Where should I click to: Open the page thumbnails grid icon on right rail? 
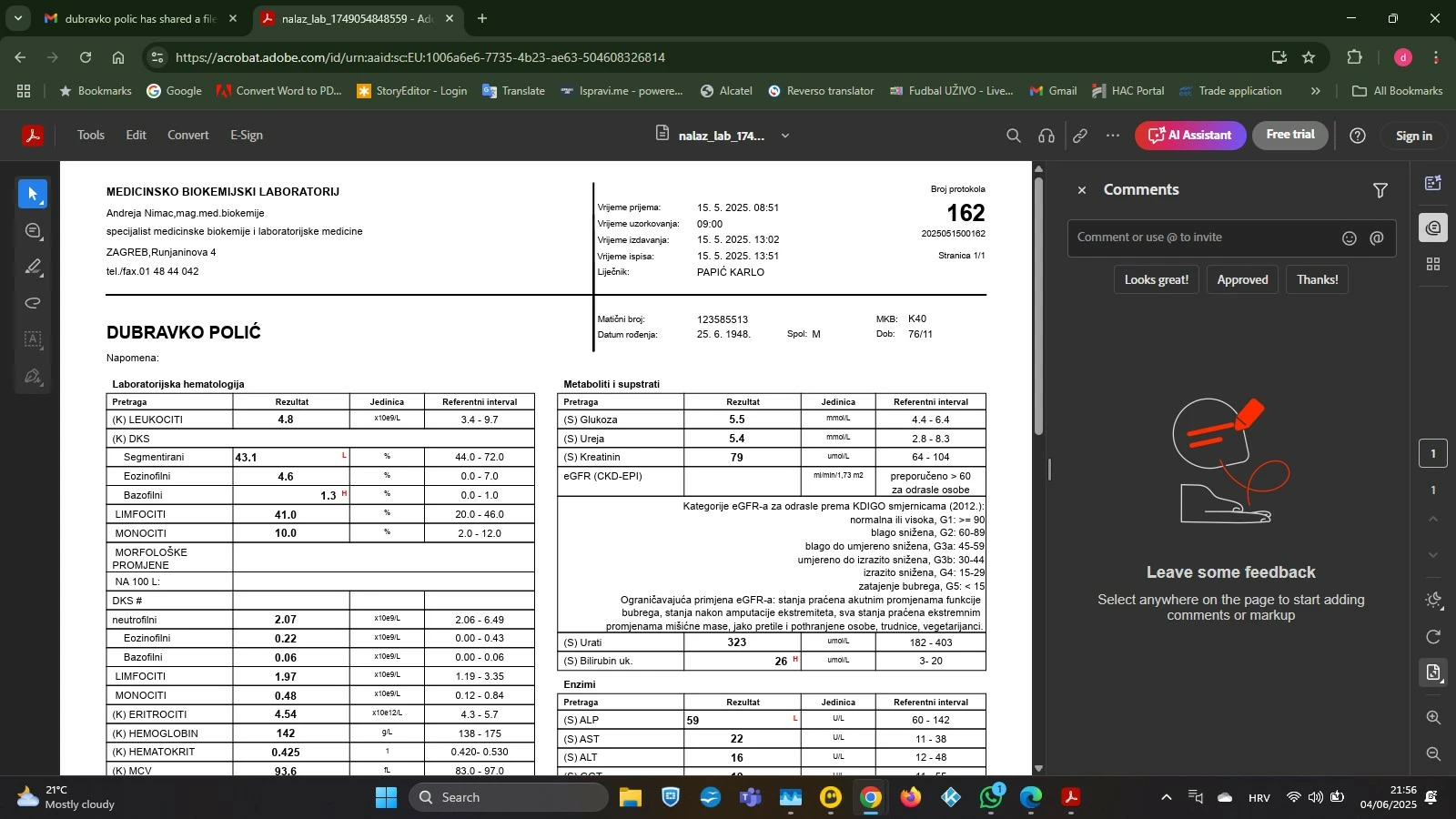coord(1433,264)
